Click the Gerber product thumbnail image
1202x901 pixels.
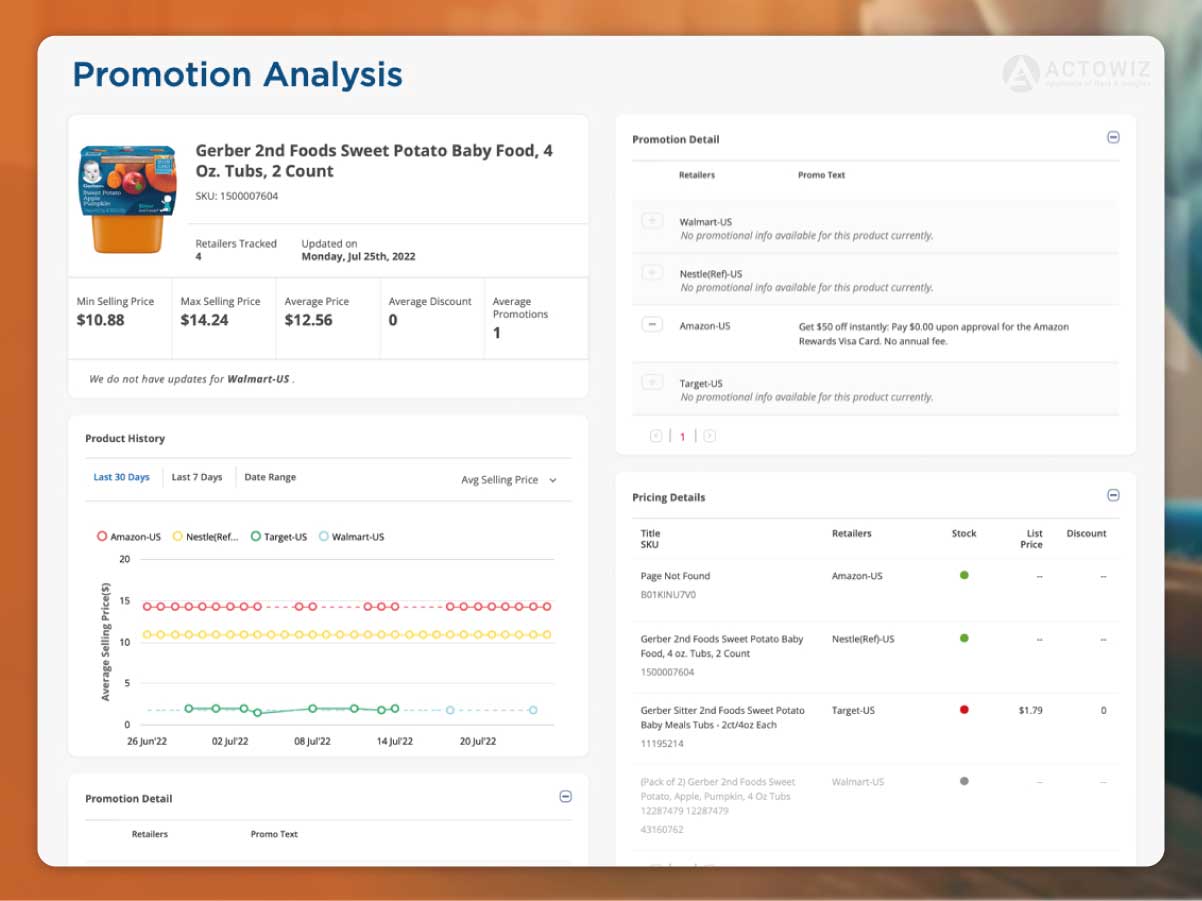[x=128, y=197]
